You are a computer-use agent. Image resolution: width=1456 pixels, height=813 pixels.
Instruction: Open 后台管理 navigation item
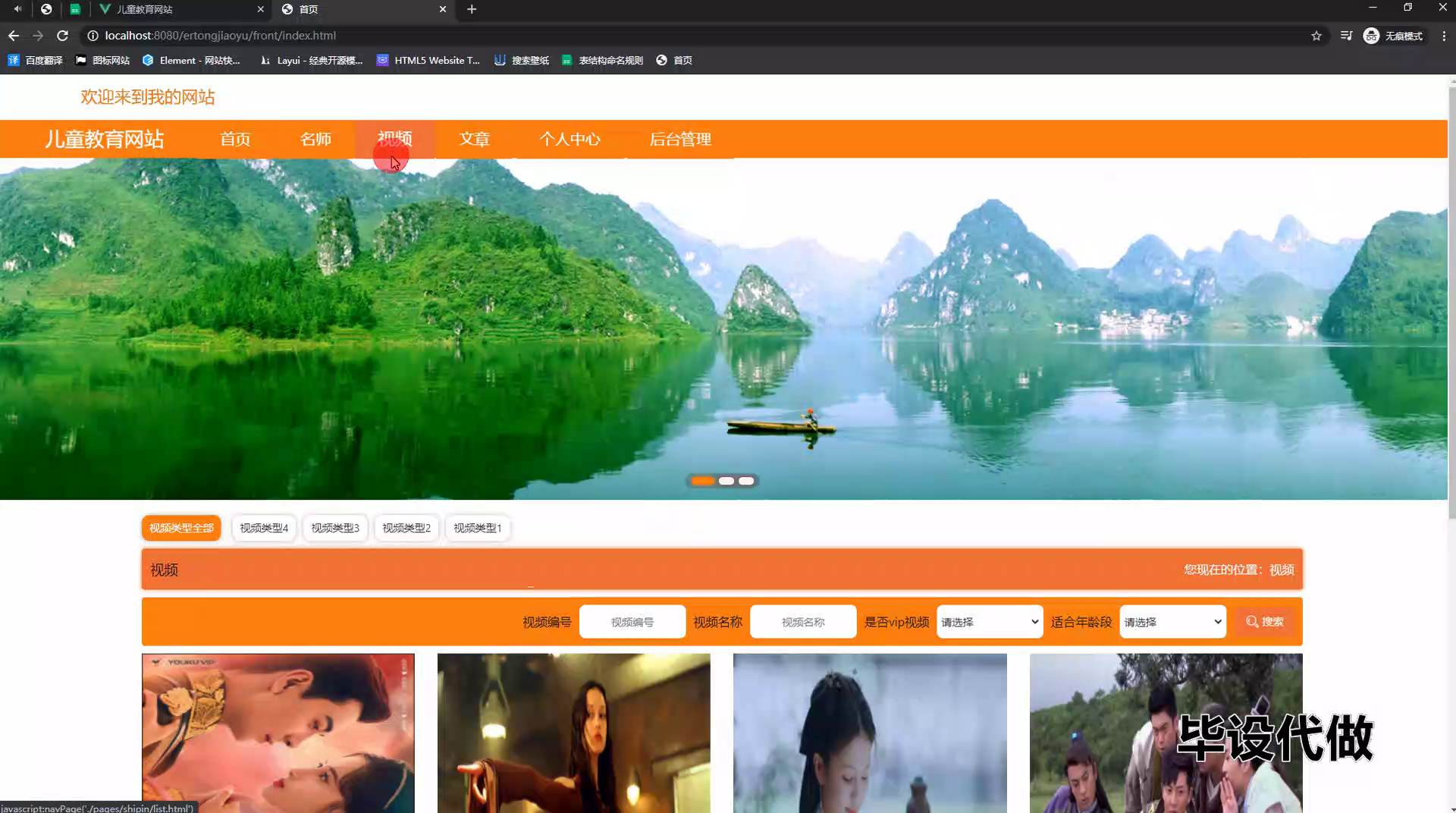[680, 139]
